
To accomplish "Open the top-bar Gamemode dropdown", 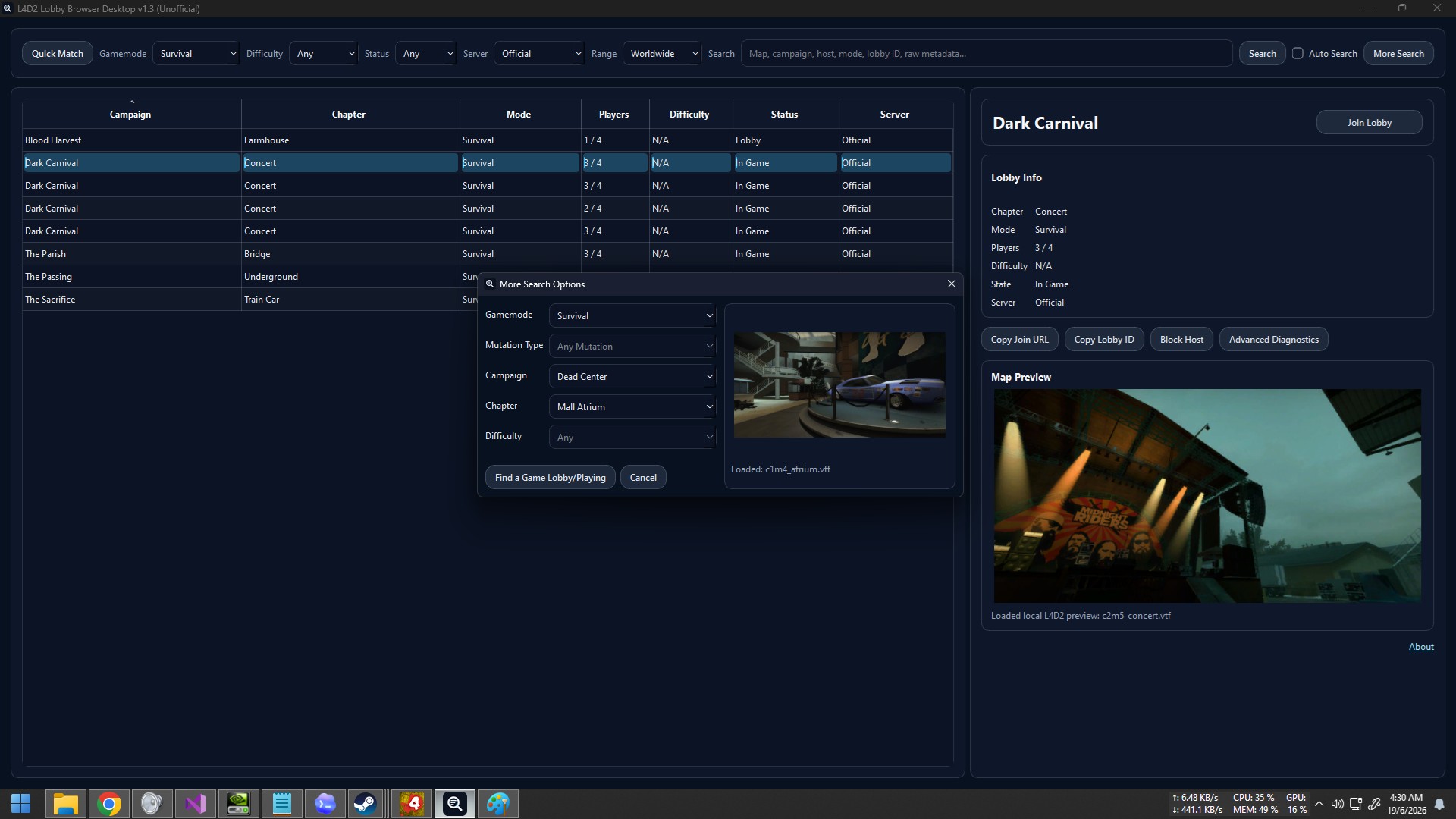I will 196,53.
